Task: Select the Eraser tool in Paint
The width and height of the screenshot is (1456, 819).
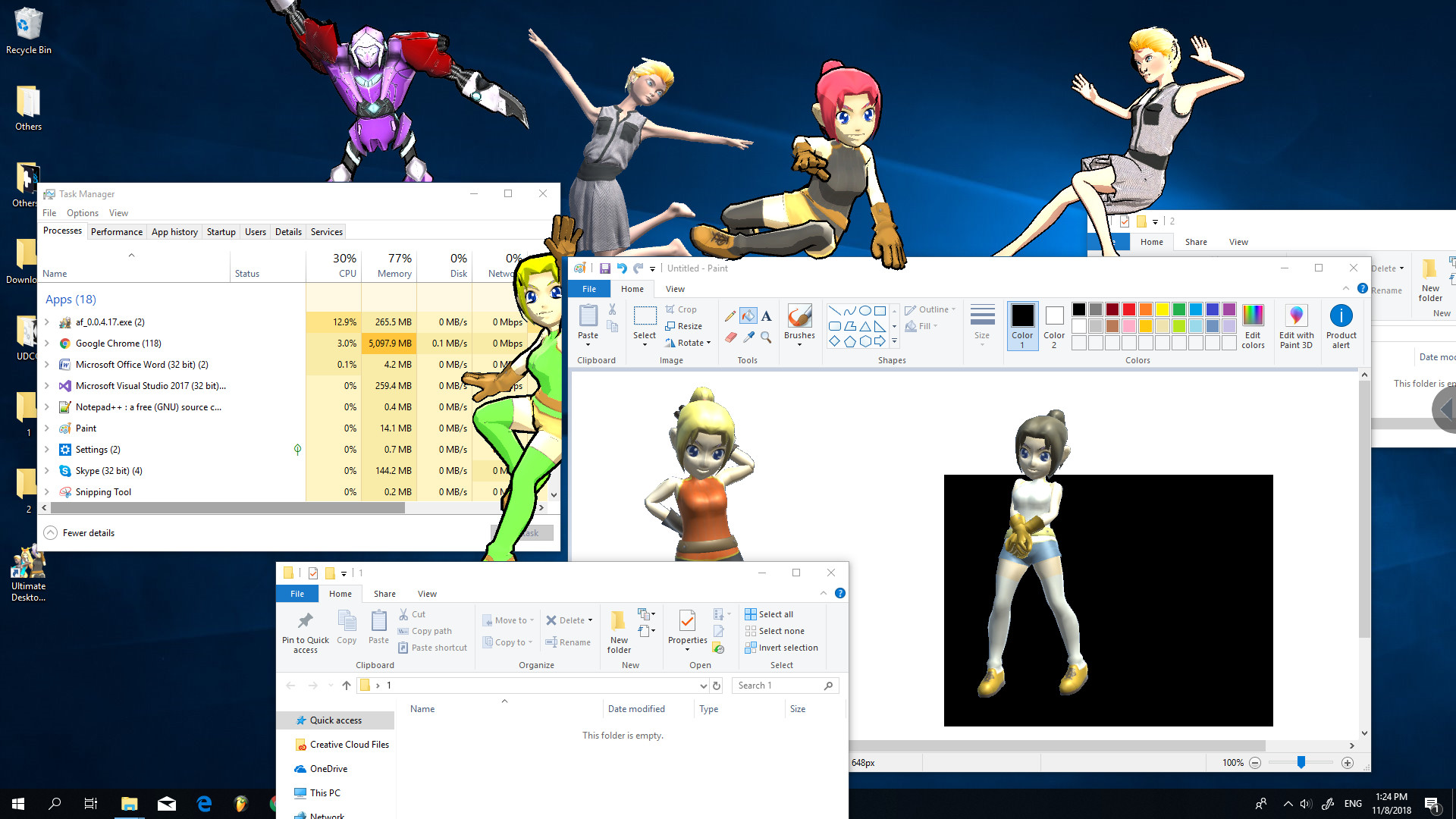Action: (730, 337)
